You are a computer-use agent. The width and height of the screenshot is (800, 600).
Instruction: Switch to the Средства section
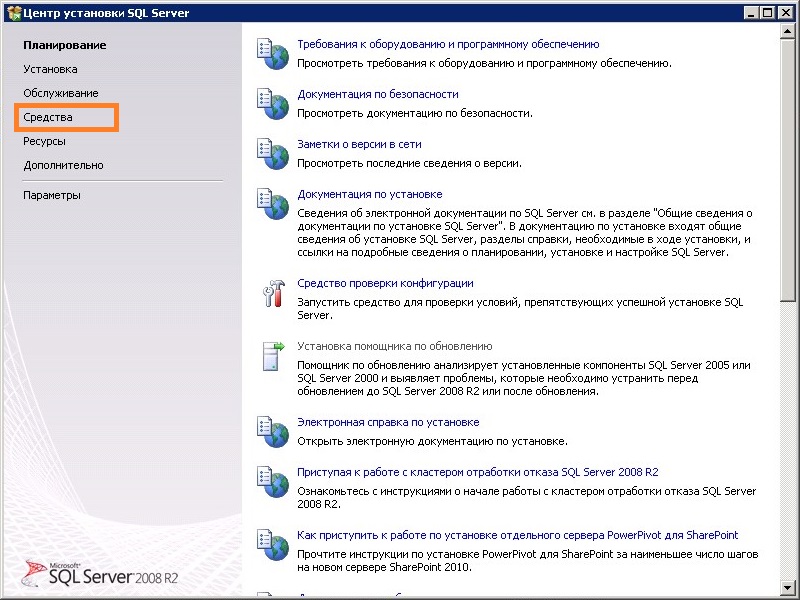(48, 117)
